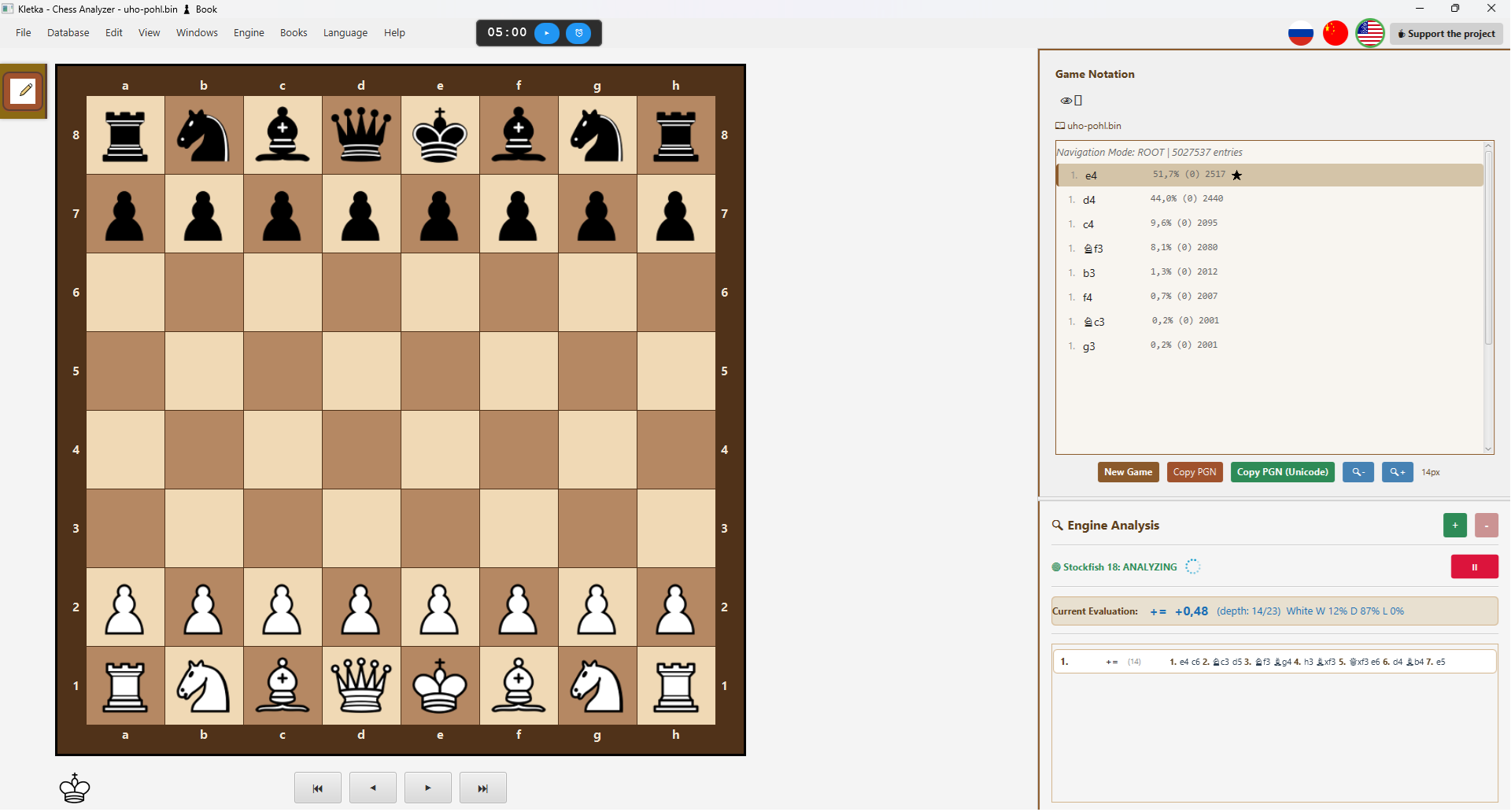Screen dimensions: 1511x812
Task: Open the Engine menu
Action: pos(249,33)
